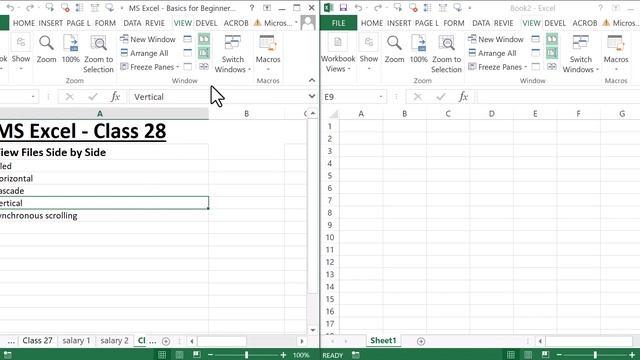Click New Window in Book2

(496, 39)
